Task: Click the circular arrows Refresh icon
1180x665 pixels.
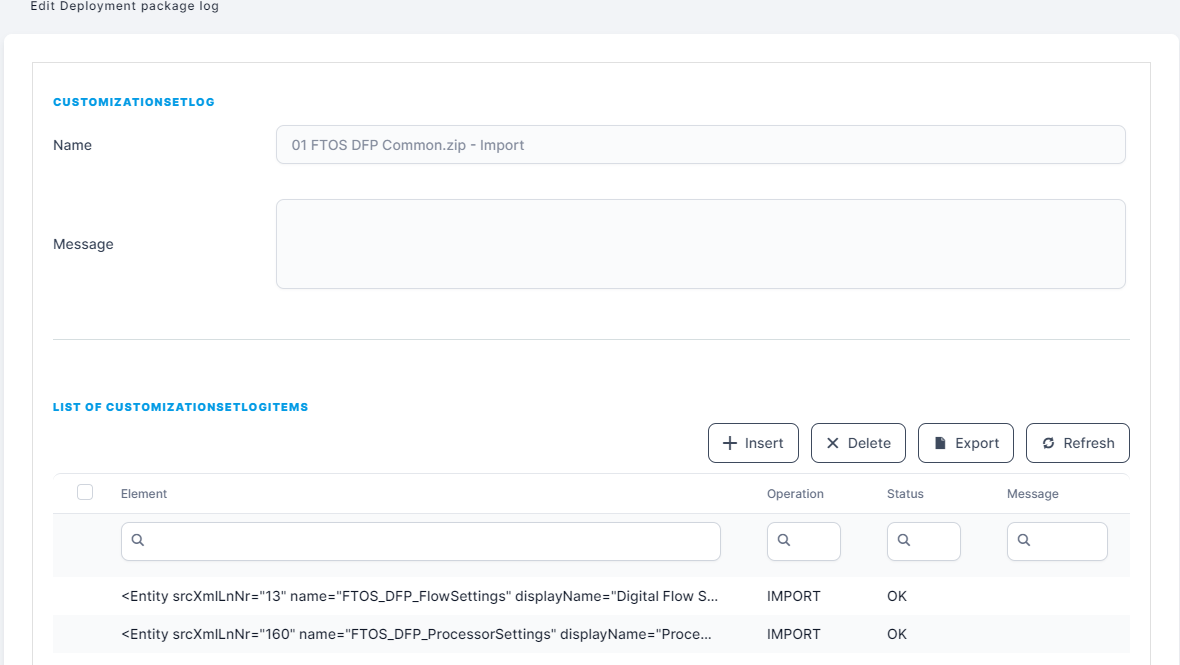Action: [x=1048, y=443]
